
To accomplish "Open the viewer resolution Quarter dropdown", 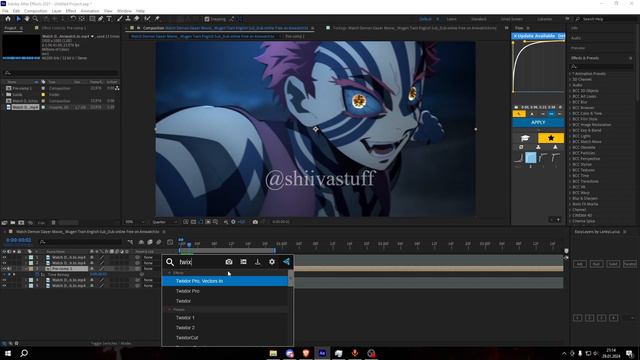I will coord(164,222).
